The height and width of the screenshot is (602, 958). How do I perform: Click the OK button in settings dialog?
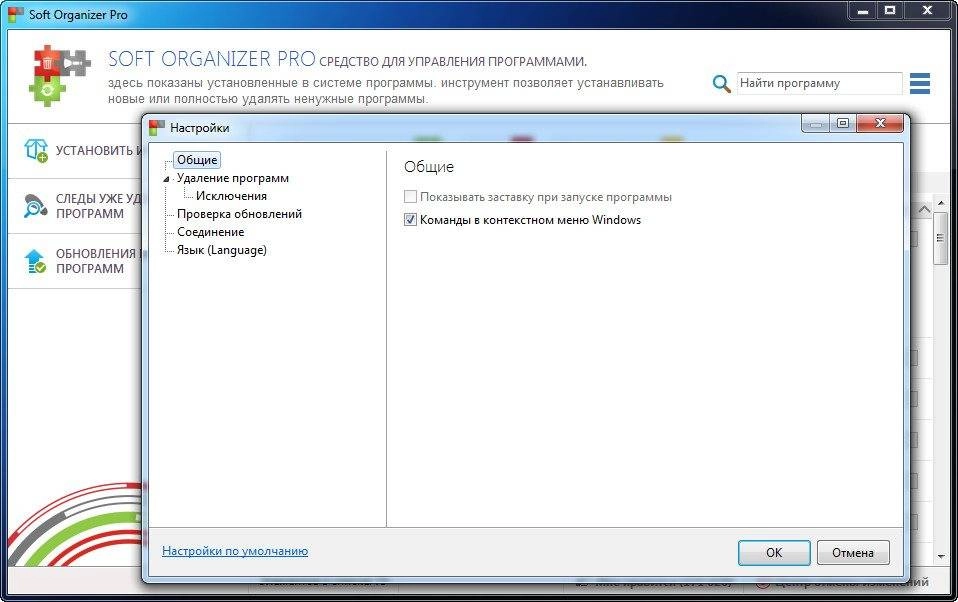(x=774, y=552)
